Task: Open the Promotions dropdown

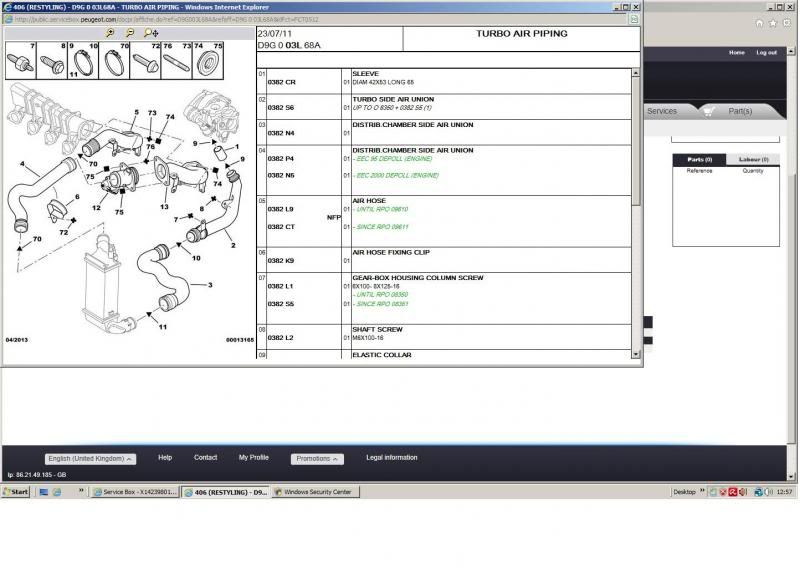Action: (x=317, y=459)
